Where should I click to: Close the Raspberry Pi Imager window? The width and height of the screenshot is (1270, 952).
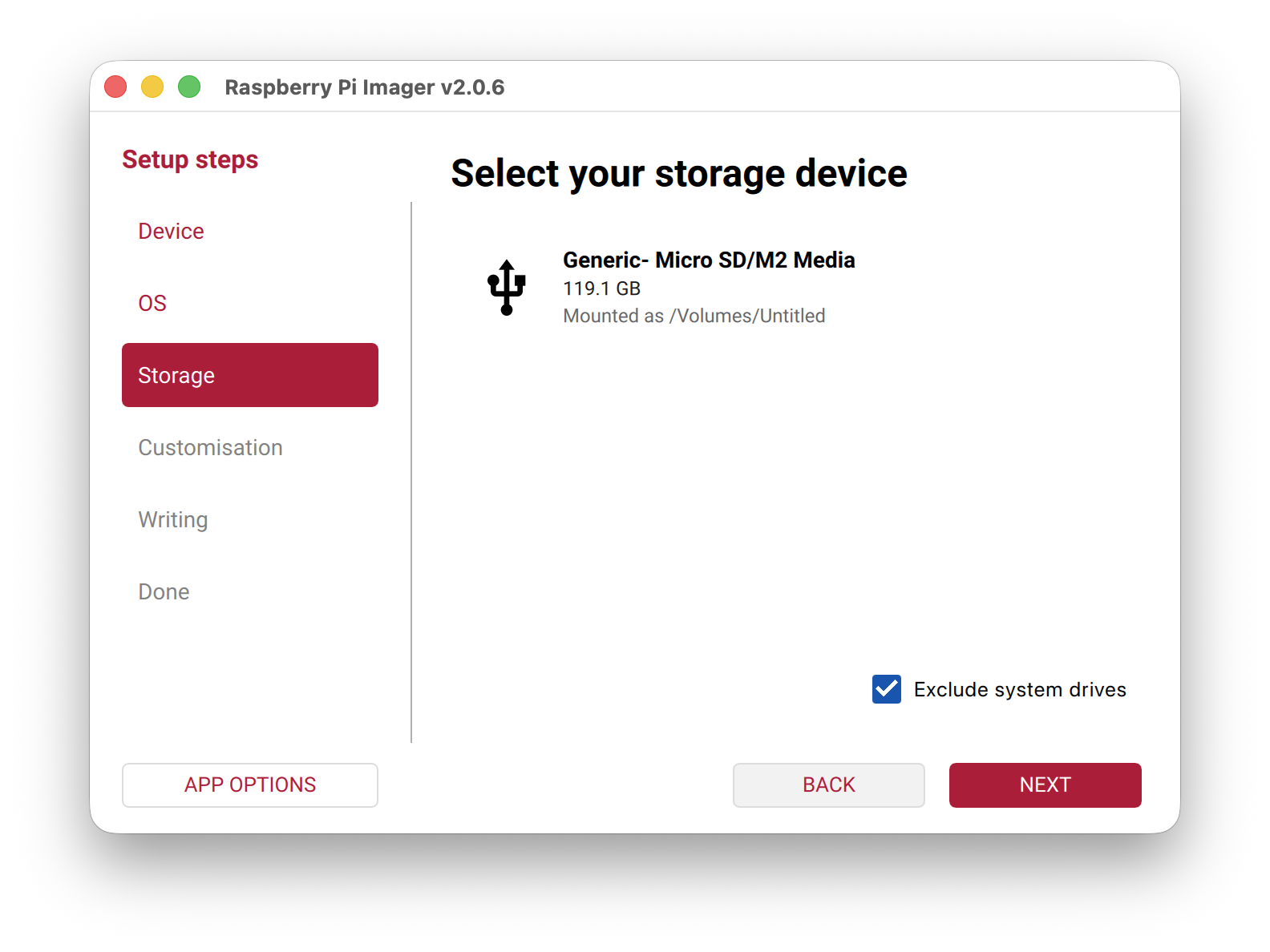tap(115, 87)
